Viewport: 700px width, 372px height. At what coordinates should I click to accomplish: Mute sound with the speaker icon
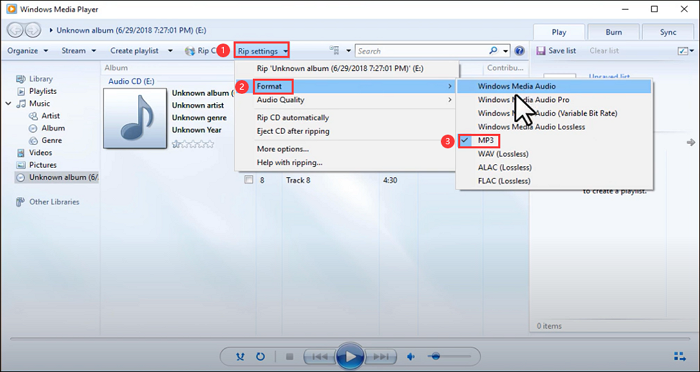tap(411, 357)
